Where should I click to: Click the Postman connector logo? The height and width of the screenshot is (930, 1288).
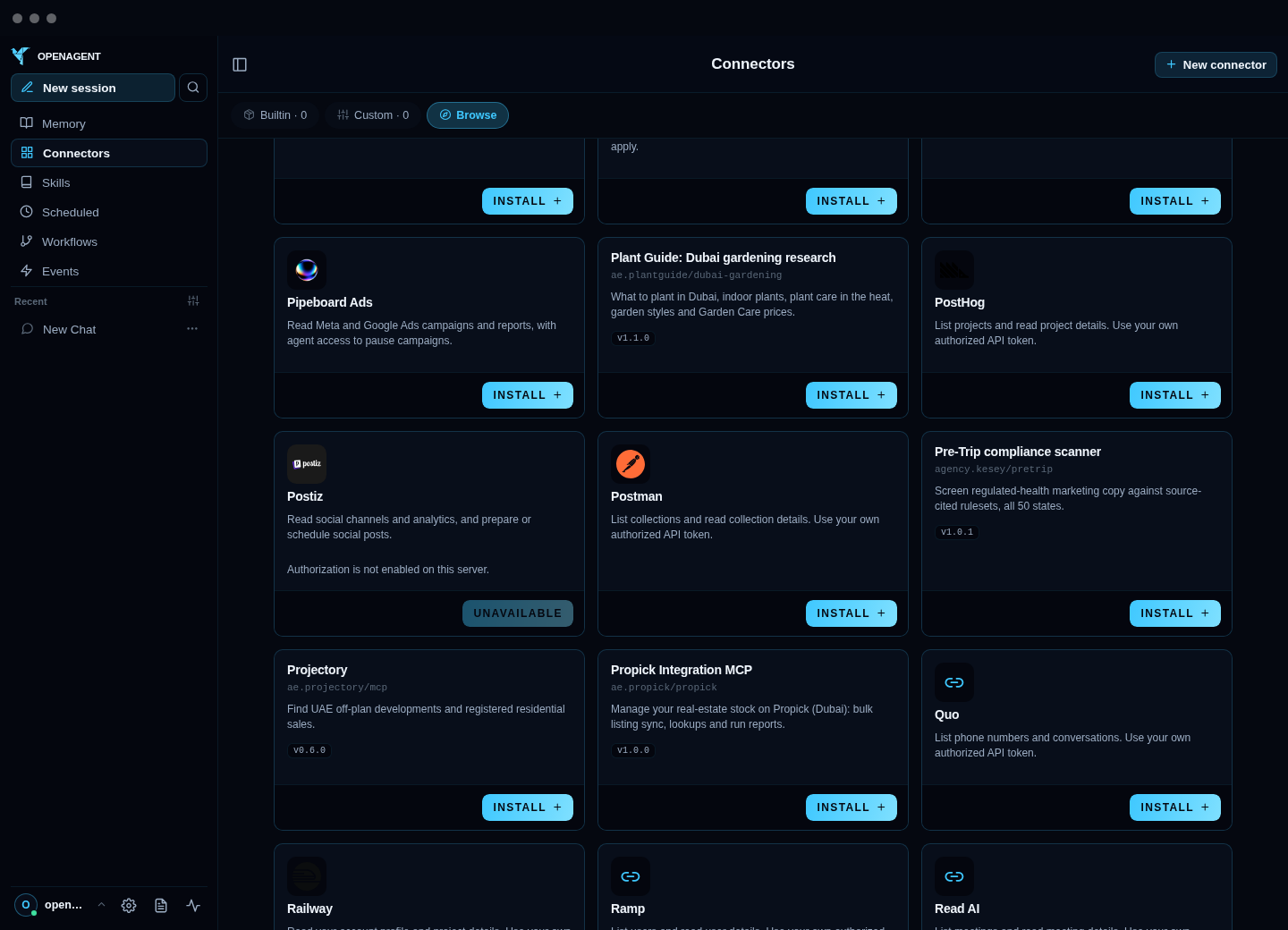tap(631, 464)
